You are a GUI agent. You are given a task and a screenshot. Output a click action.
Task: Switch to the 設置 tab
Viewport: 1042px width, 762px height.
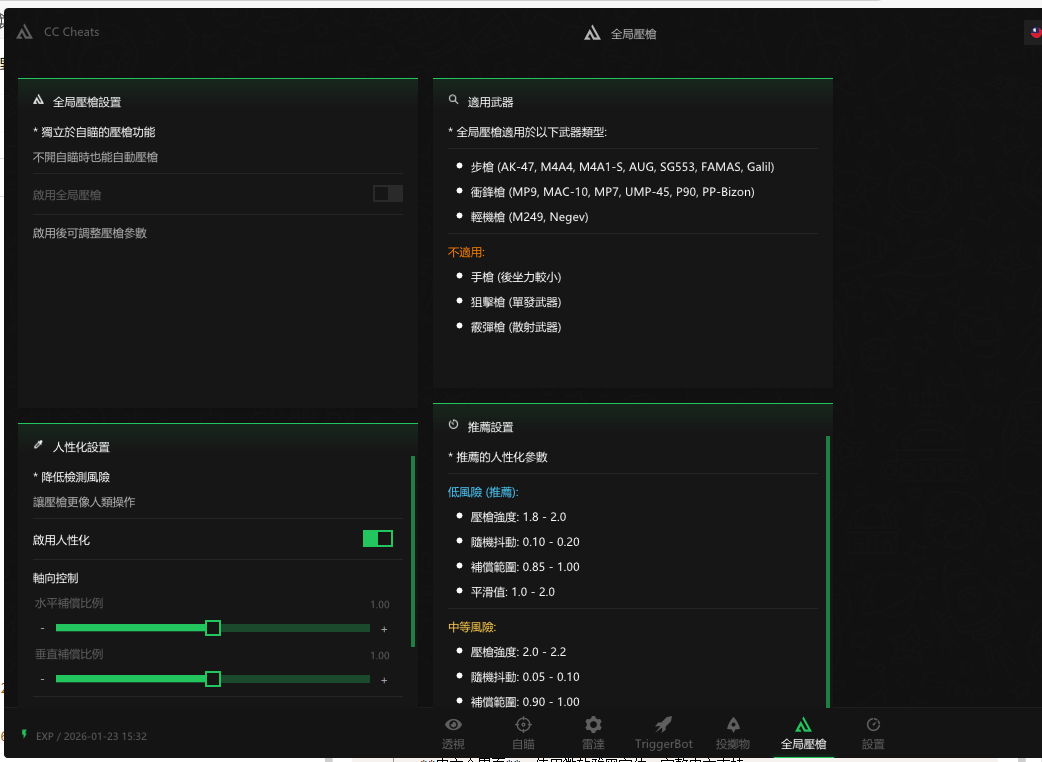point(873,733)
